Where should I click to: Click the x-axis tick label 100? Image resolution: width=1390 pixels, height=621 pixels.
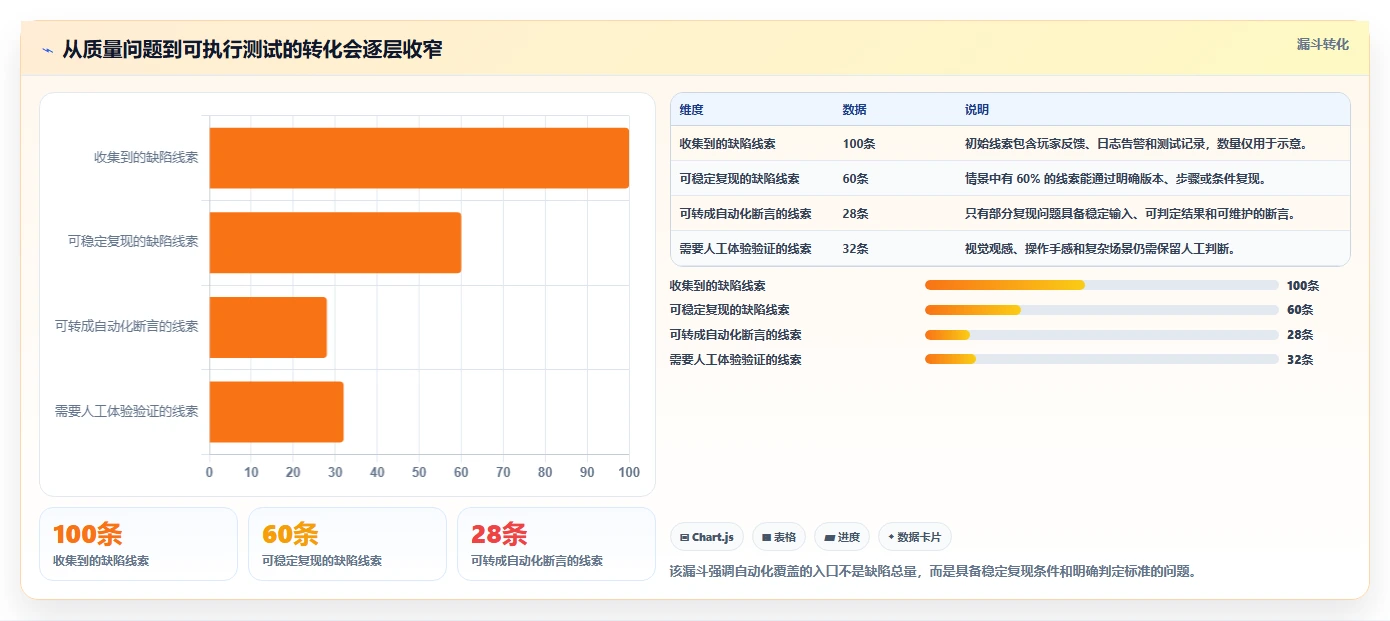coord(629,472)
